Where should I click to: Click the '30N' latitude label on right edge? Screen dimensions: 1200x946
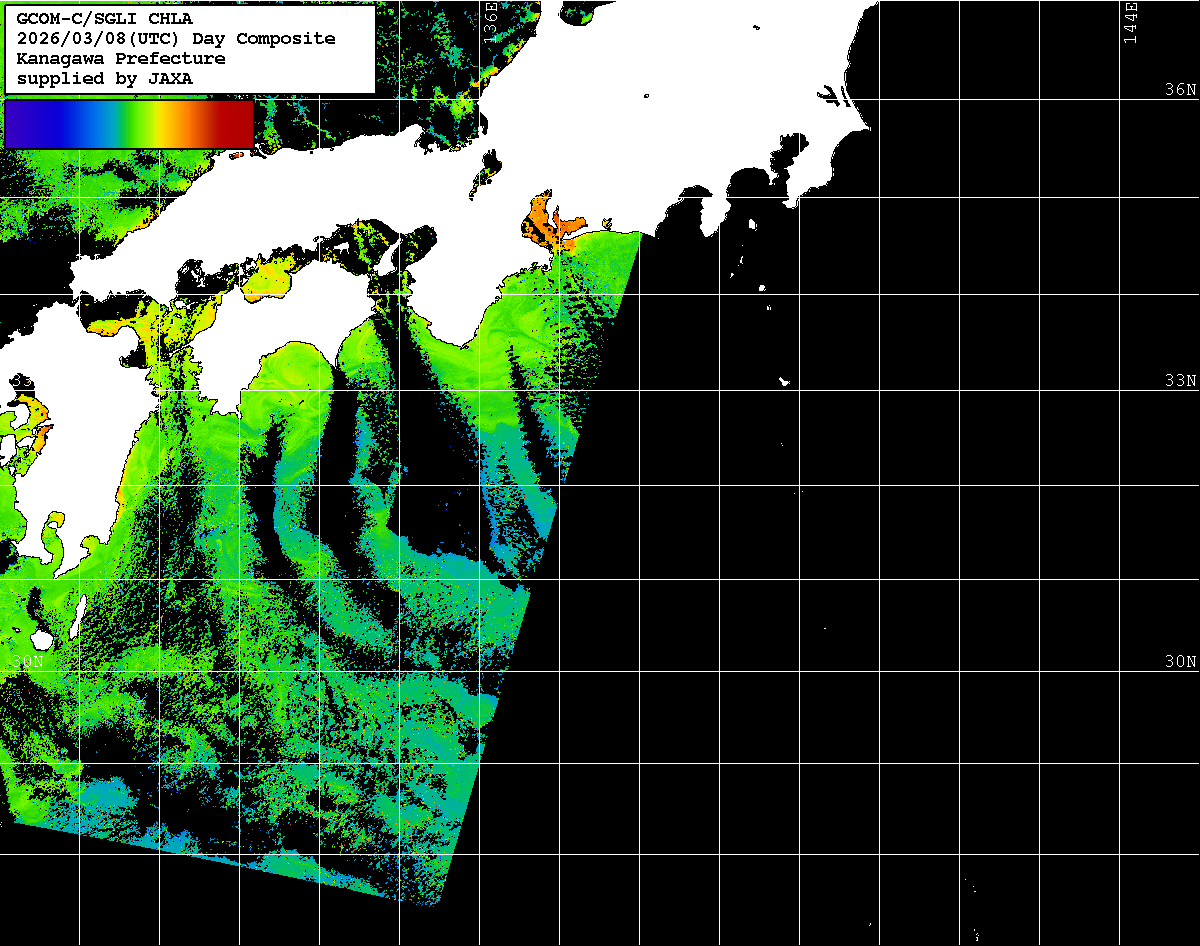point(1180,662)
